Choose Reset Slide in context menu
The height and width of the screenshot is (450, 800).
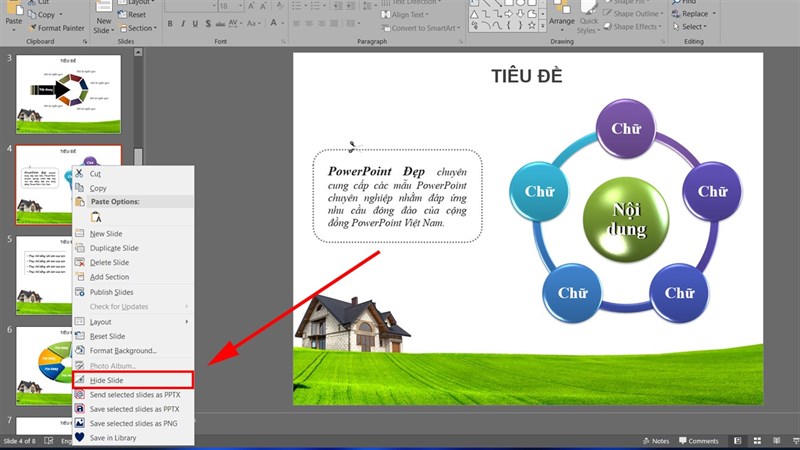pyautogui.click(x=133, y=336)
